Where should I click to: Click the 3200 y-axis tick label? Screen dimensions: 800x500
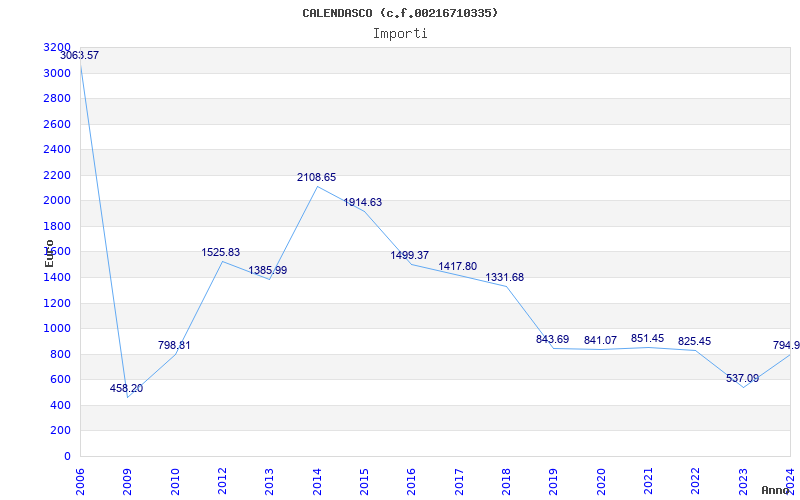coord(57,47)
